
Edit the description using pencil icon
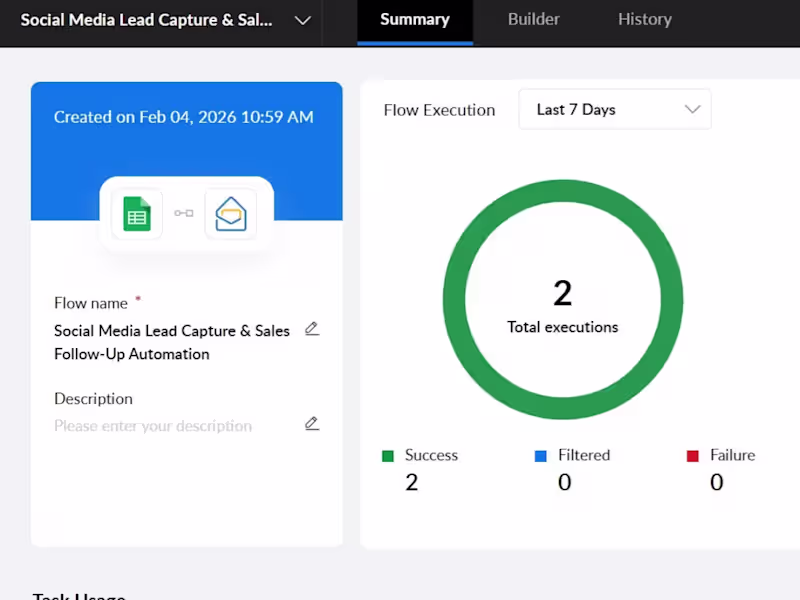click(312, 423)
